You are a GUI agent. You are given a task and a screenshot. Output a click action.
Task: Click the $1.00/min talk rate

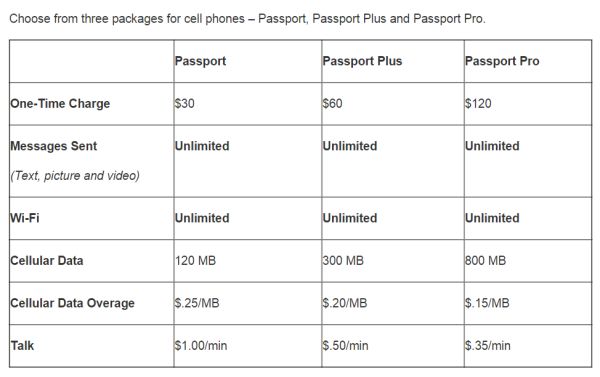click(201, 345)
